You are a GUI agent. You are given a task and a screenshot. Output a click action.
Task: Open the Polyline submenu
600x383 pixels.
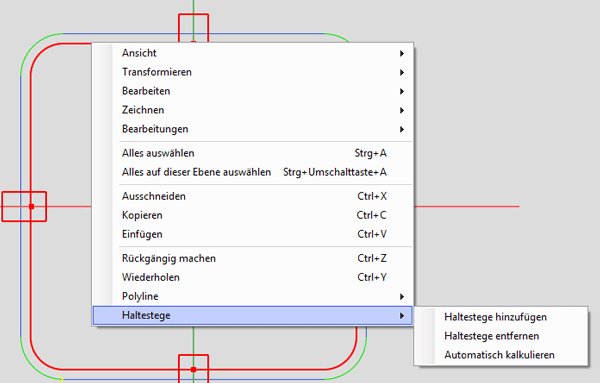tap(253, 297)
